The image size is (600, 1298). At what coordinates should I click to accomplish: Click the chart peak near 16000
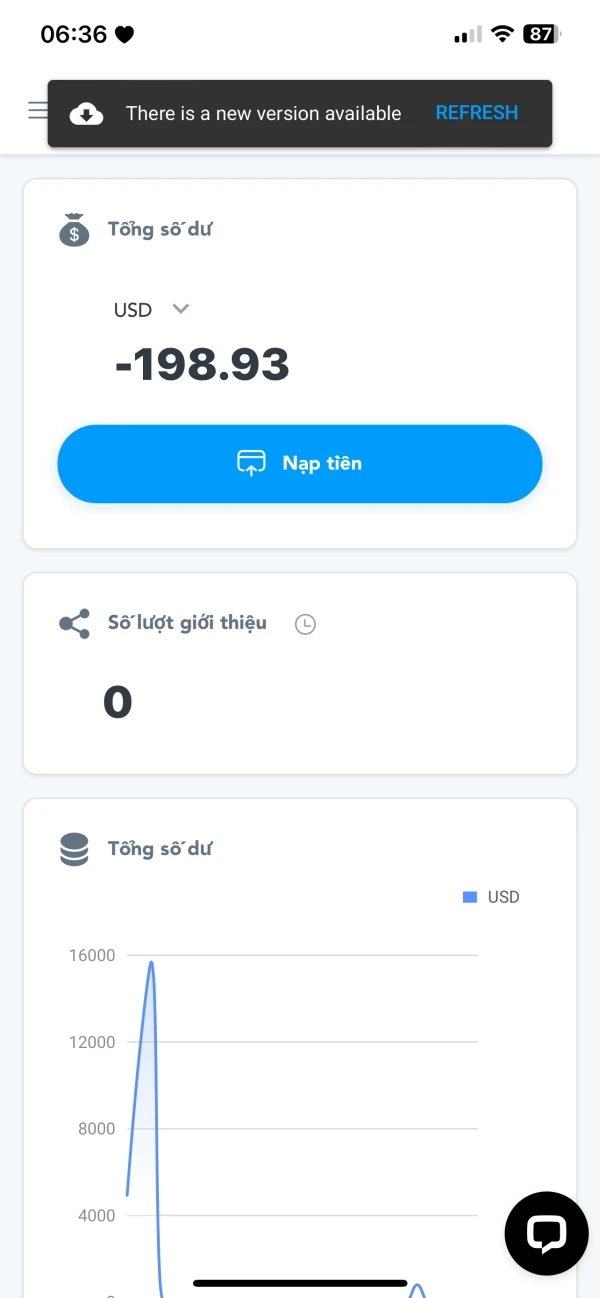pos(151,963)
